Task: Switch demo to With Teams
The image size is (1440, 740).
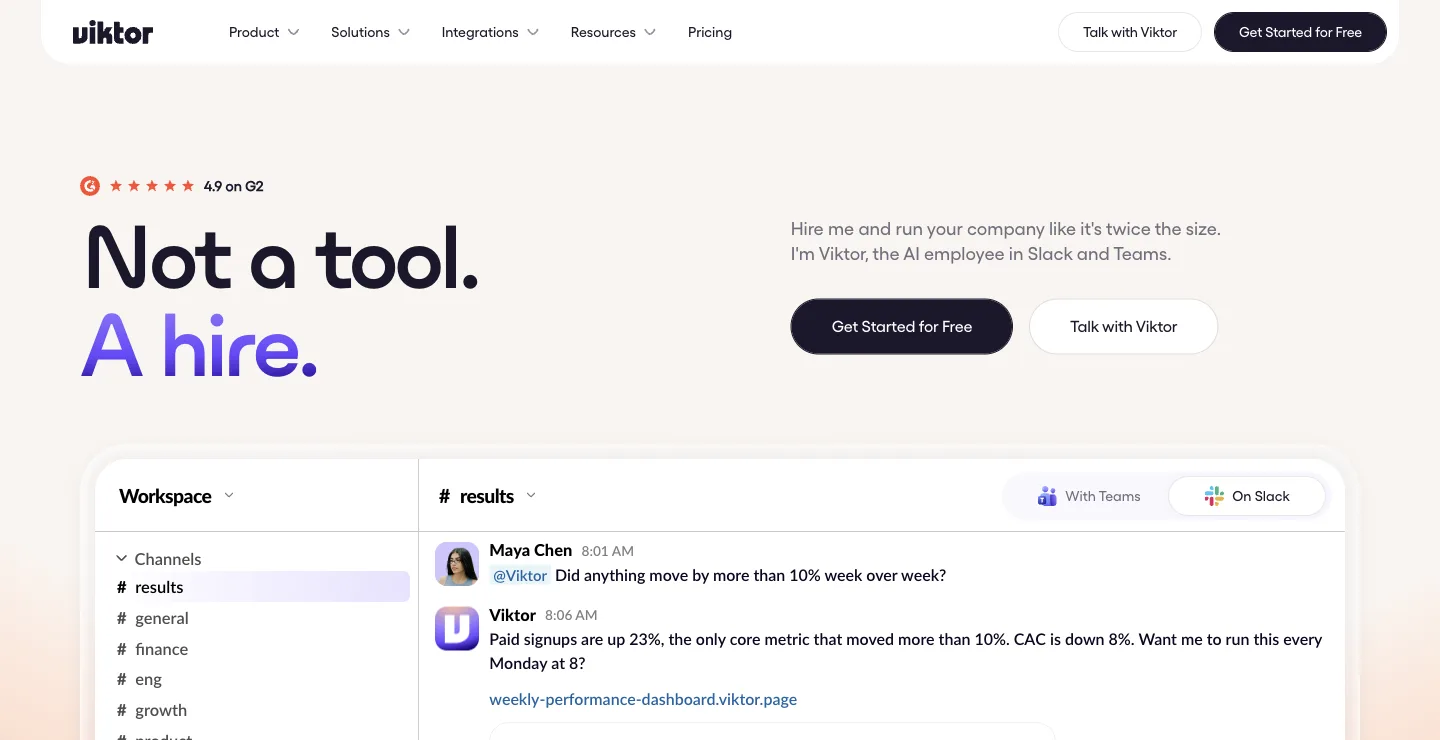Action: (x=1088, y=496)
